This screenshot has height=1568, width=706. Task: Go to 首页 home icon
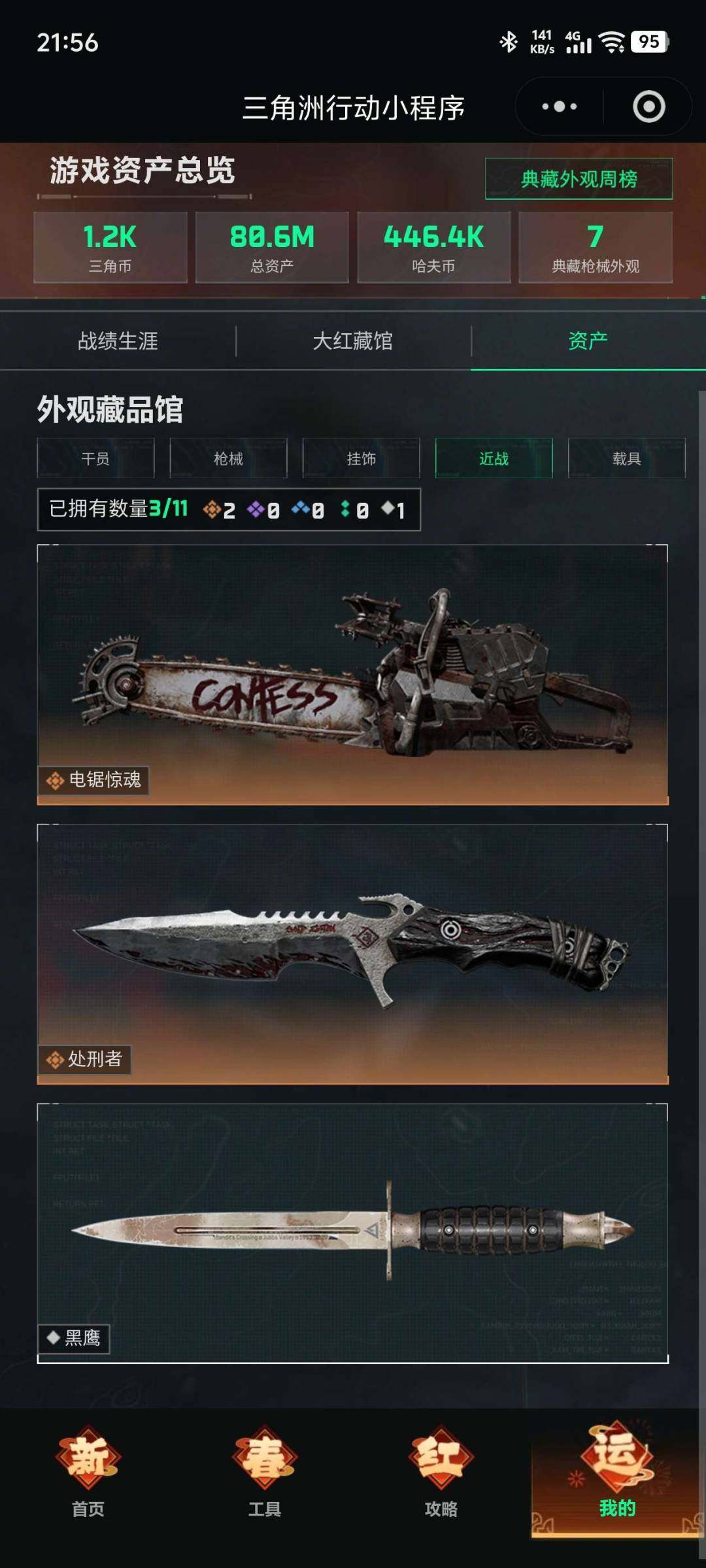coord(88,1471)
